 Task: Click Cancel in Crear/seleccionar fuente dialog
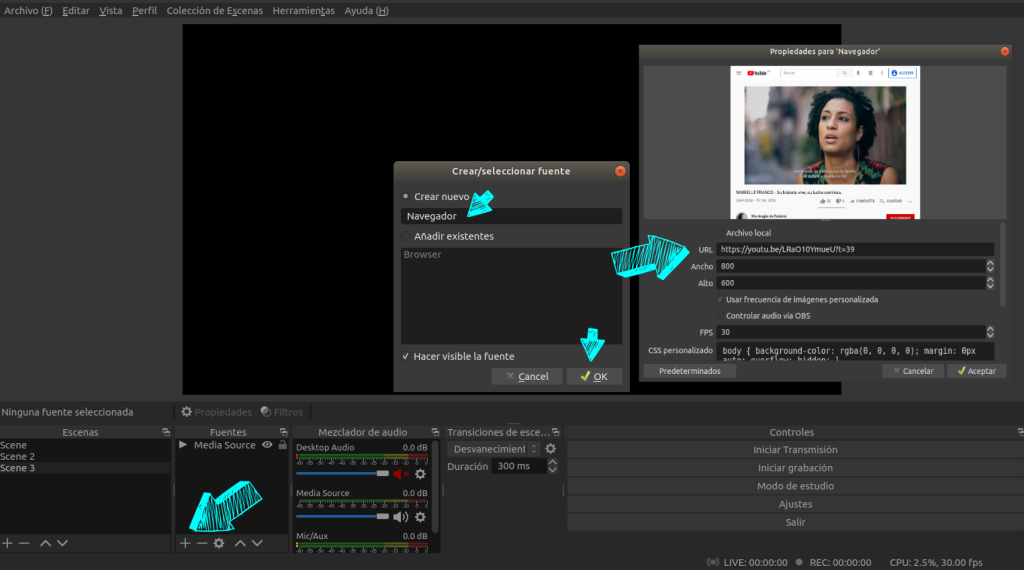coord(527,376)
